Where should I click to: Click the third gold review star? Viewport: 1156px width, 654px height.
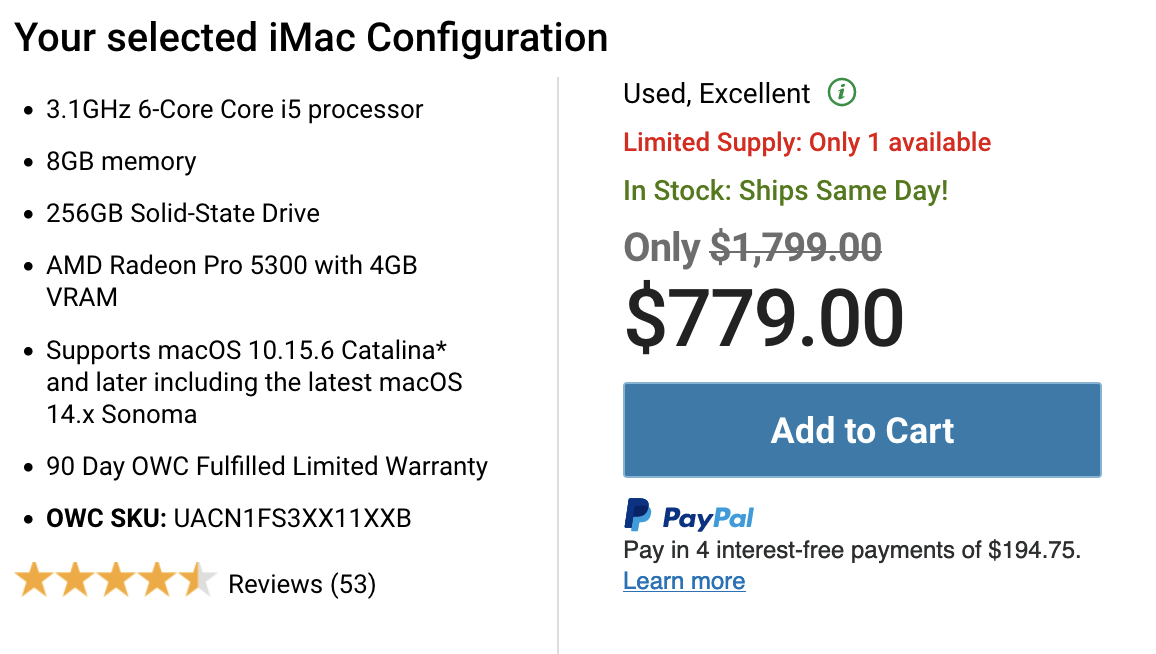[x=116, y=580]
